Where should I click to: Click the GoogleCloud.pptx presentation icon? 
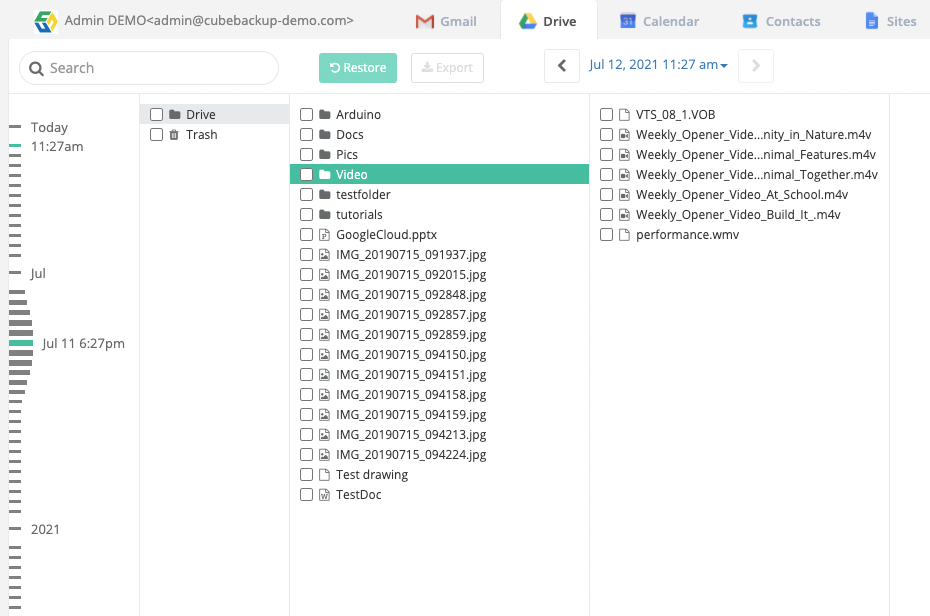[324, 235]
